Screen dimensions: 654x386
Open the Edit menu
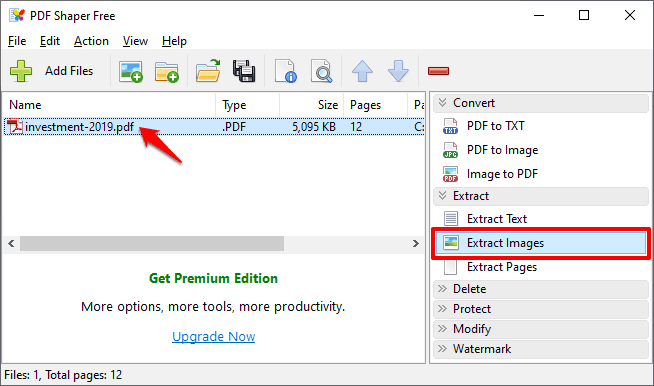click(50, 41)
